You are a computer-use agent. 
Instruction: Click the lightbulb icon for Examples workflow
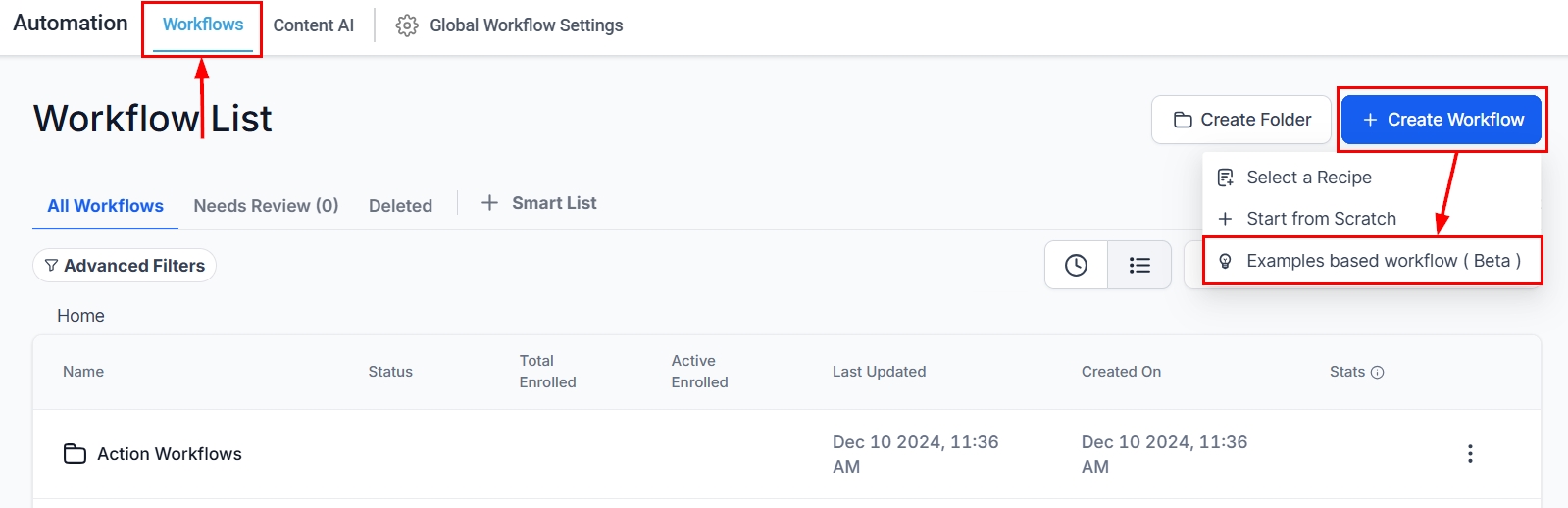coord(1225,261)
